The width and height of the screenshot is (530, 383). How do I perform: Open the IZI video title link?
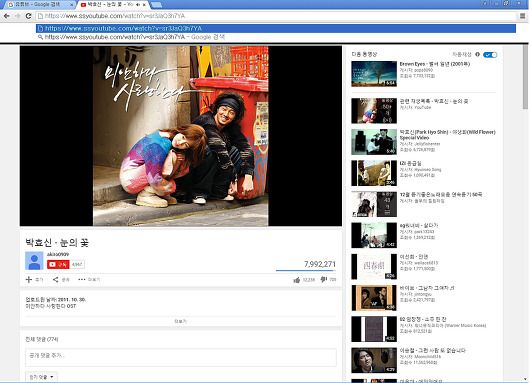click(x=411, y=163)
